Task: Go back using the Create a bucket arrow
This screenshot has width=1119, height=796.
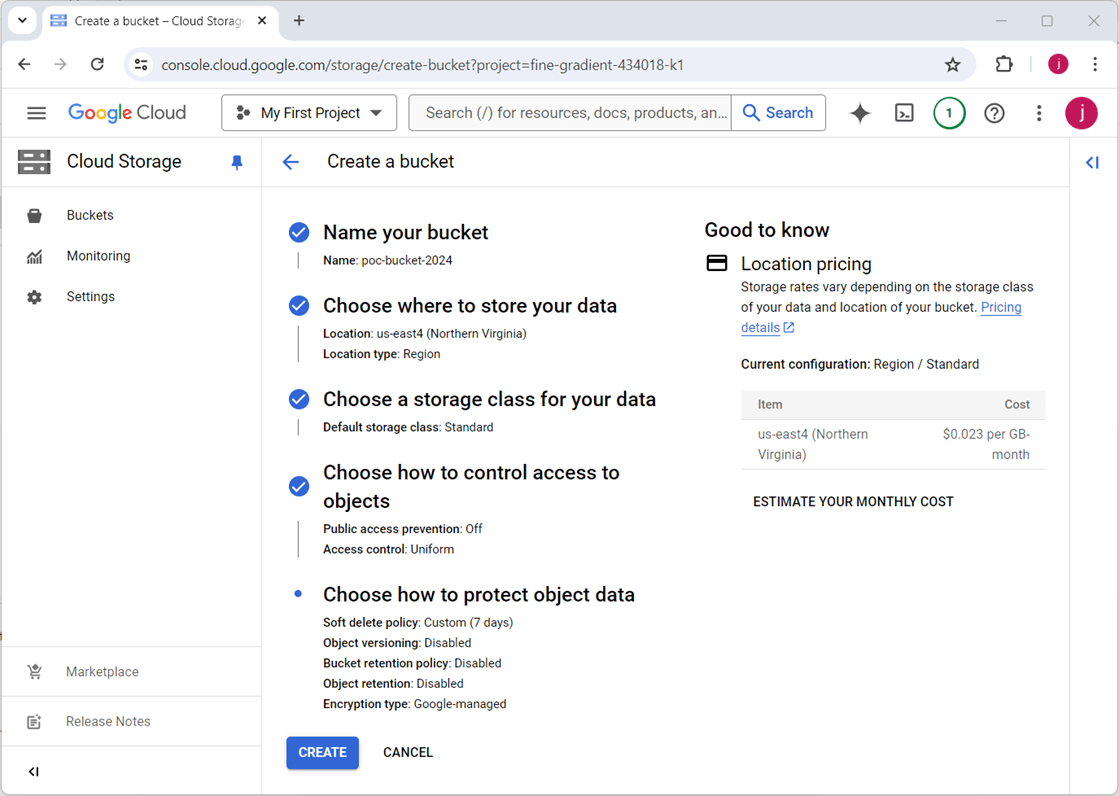Action: click(291, 162)
